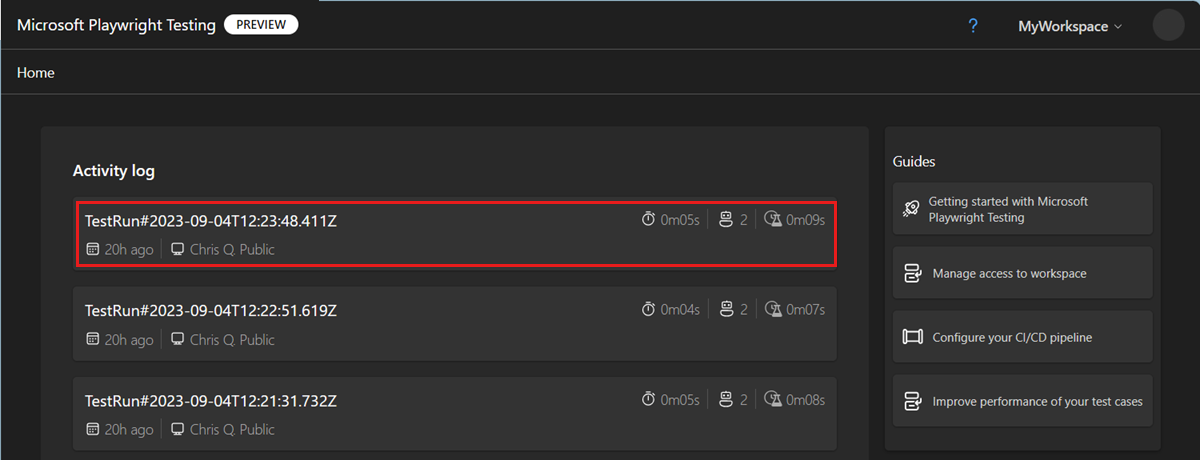Click the monitor icon next to Chris Q. Public in first run
Image resolution: width=1200 pixels, height=460 pixels.
point(178,250)
